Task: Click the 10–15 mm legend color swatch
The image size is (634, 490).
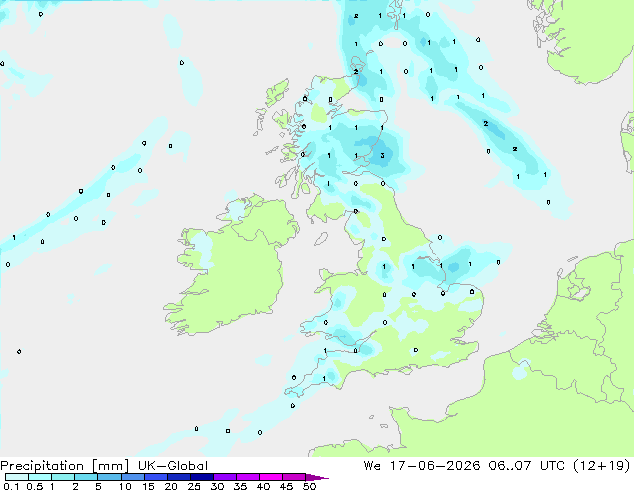Action: 133,477
